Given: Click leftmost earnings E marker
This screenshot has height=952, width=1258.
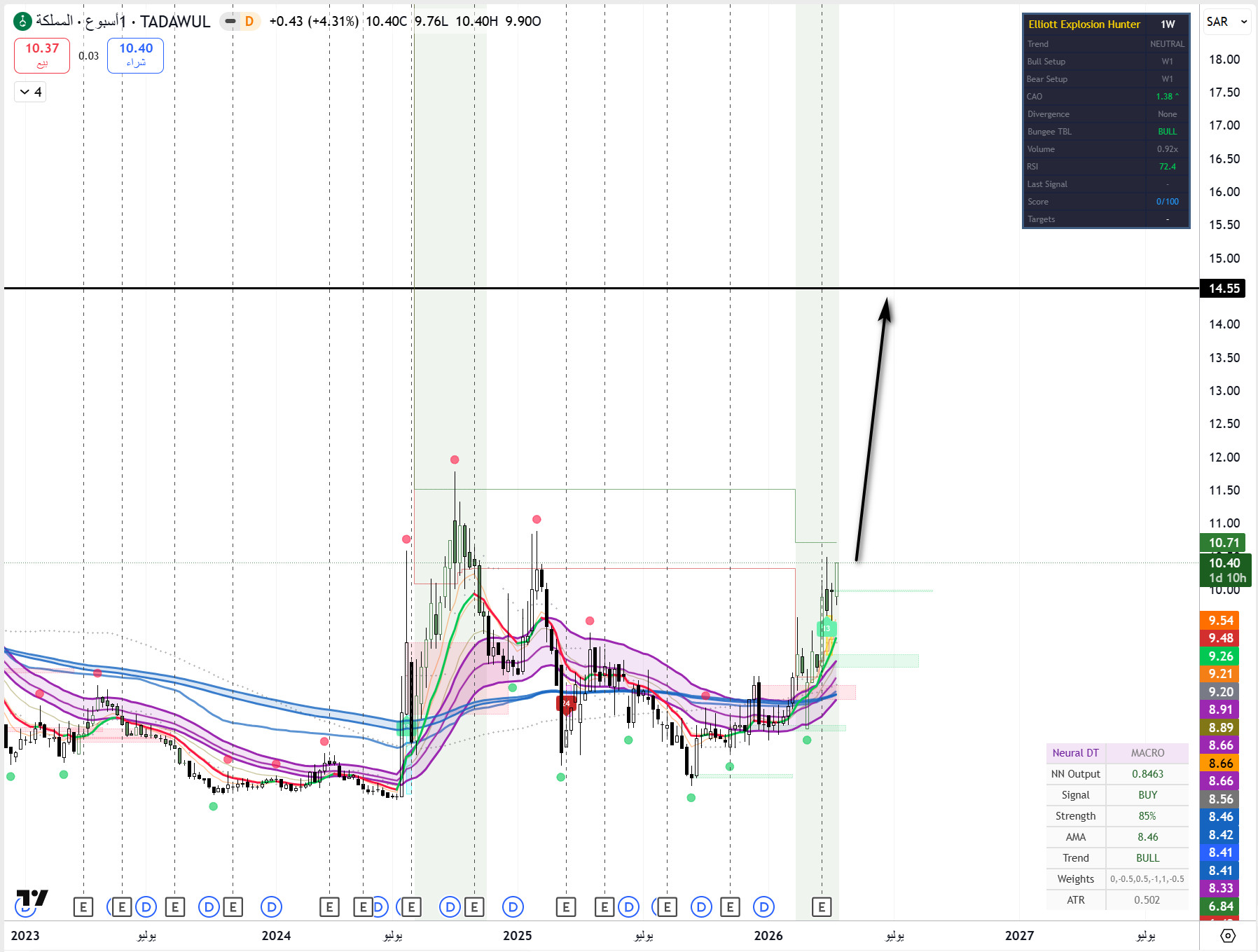Looking at the screenshot, I should [83, 907].
